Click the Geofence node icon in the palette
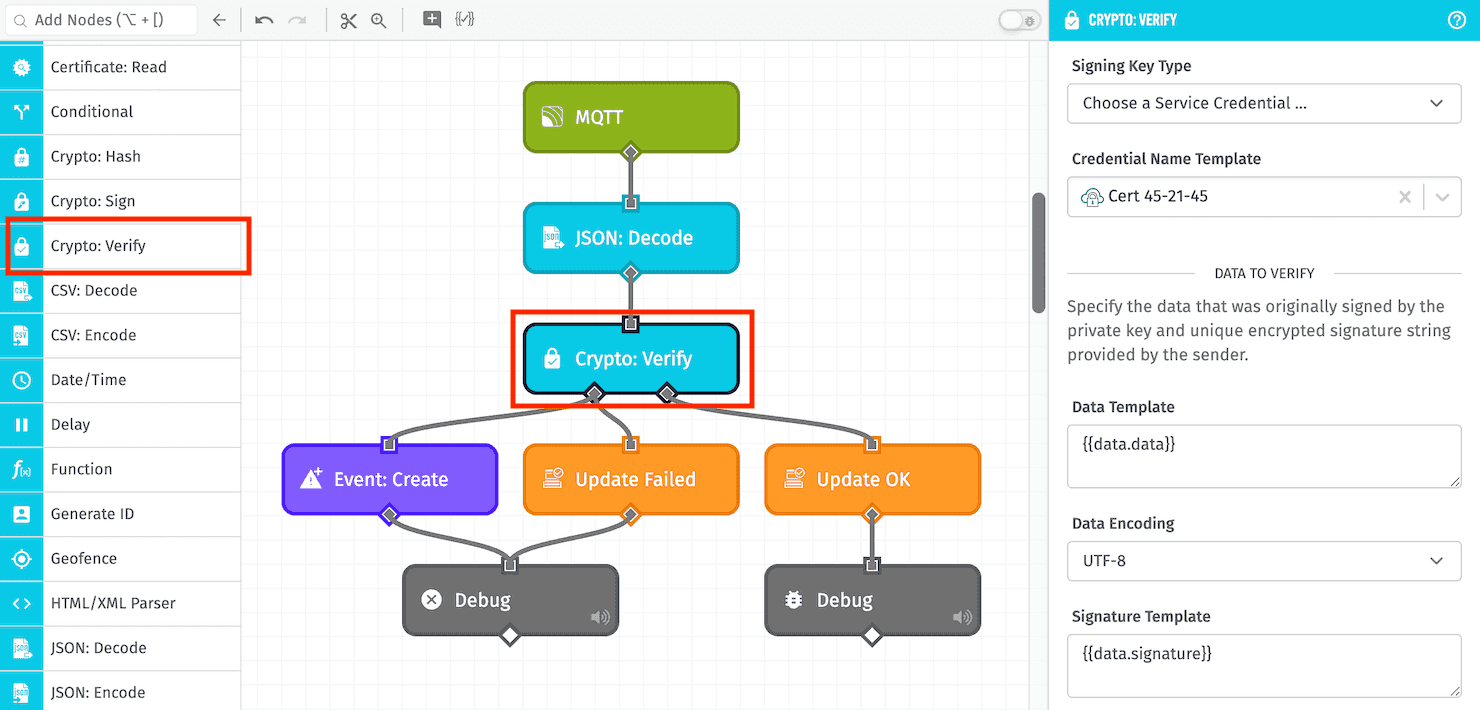1480x710 pixels. tap(21, 558)
